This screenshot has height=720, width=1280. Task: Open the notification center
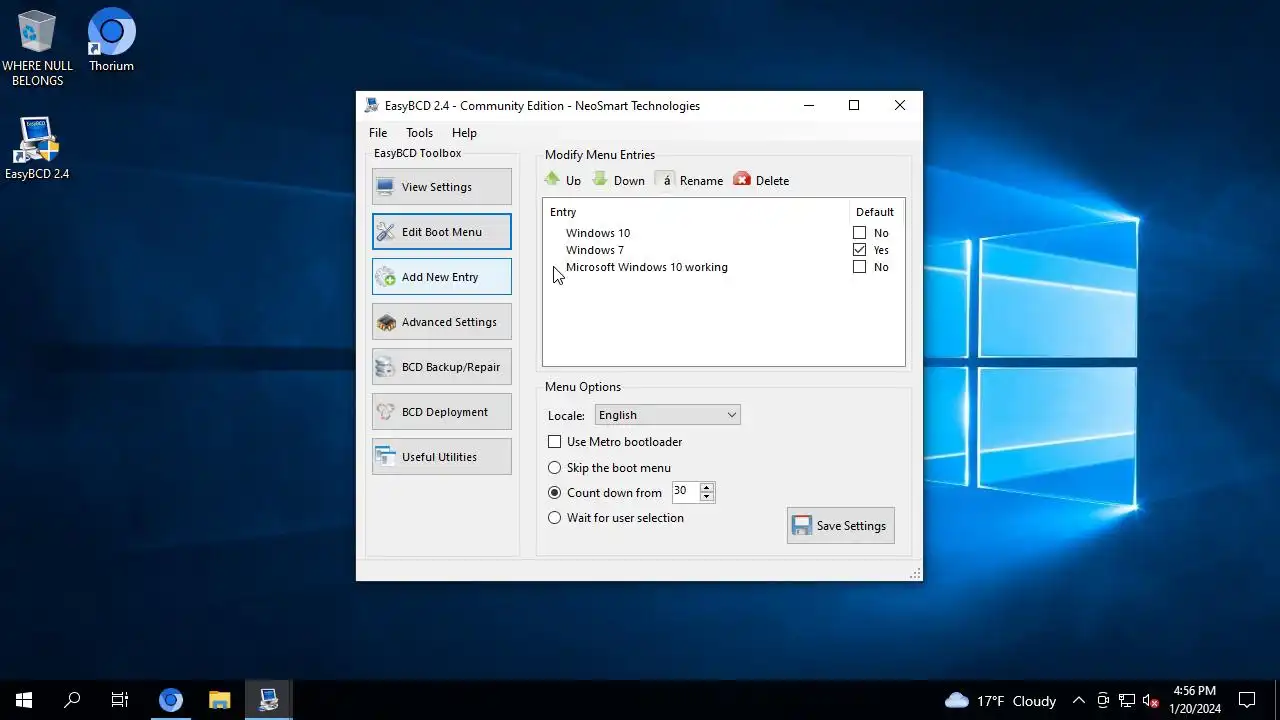[x=1247, y=700]
